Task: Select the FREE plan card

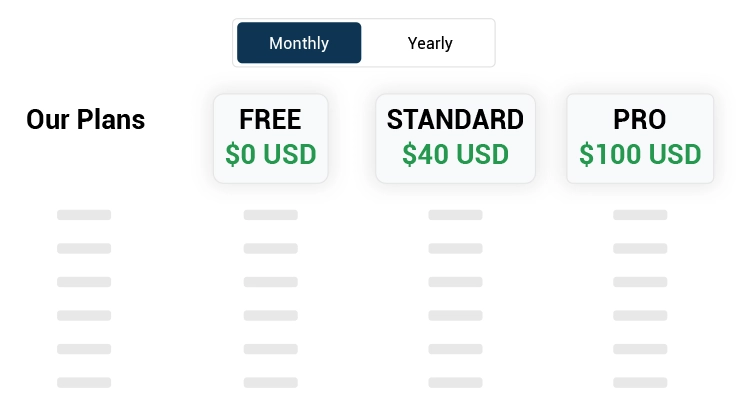Action: coord(270,138)
